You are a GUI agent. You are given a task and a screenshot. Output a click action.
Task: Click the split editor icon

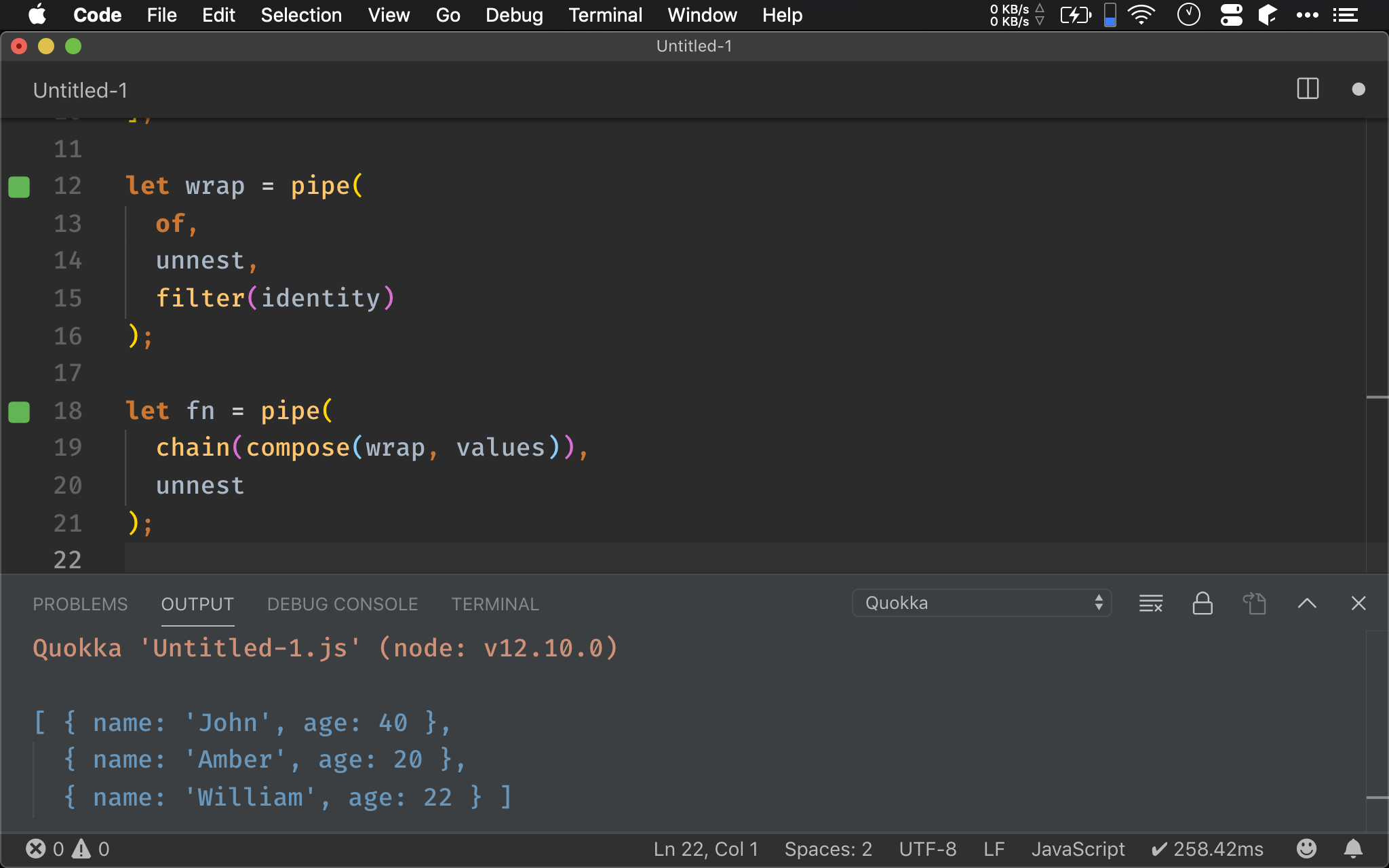1308,89
